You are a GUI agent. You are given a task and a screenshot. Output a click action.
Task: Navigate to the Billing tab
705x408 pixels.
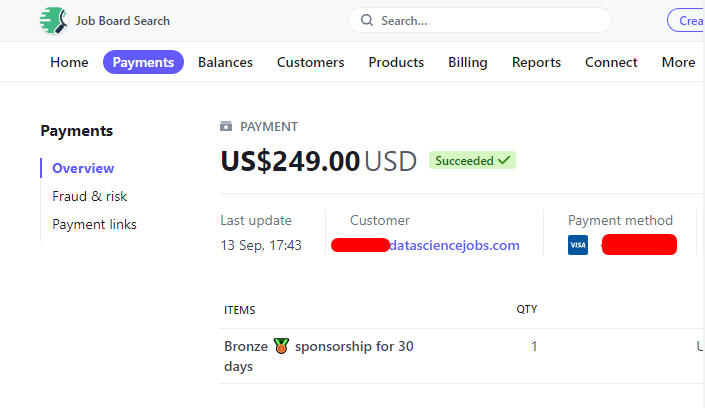tap(467, 62)
